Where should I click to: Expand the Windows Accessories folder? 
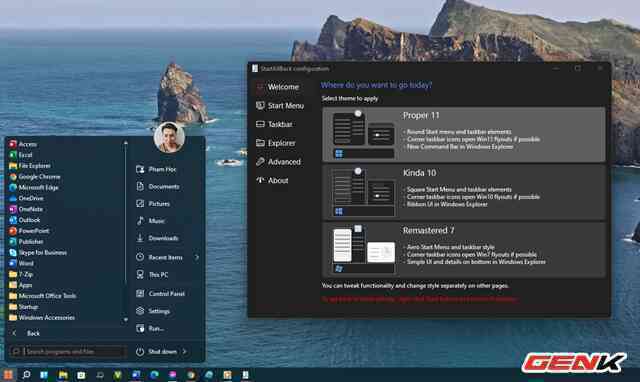[x=42, y=318]
